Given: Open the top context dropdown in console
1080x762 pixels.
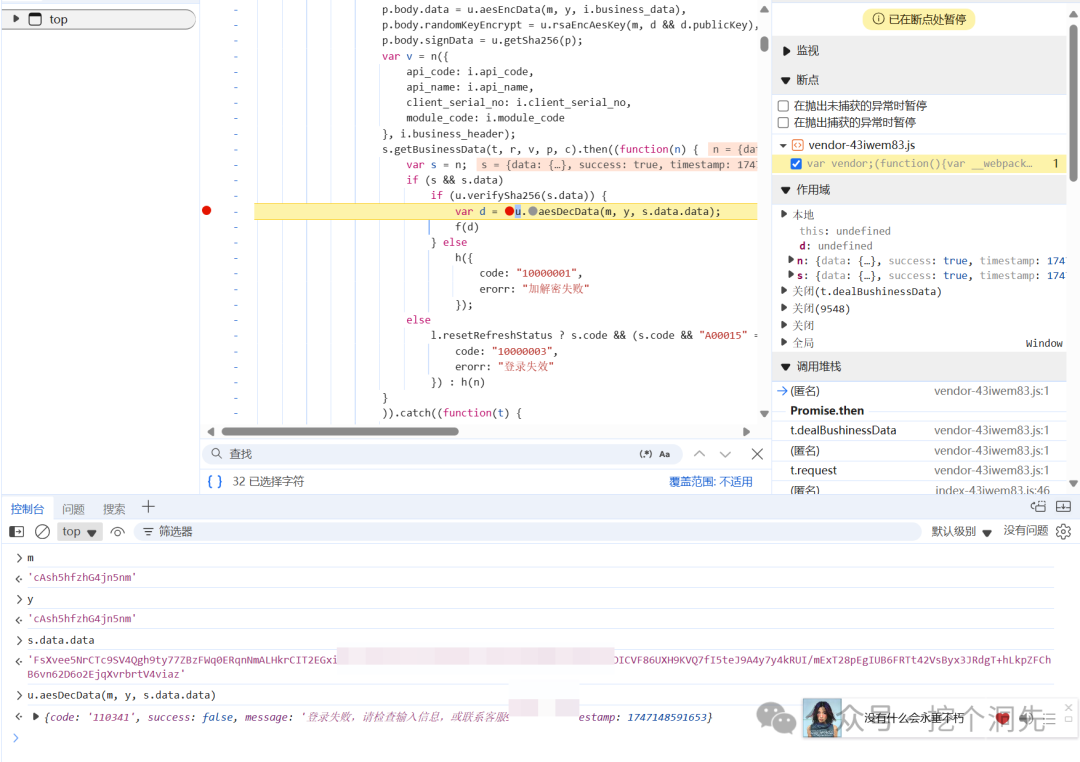Looking at the screenshot, I should (80, 531).
